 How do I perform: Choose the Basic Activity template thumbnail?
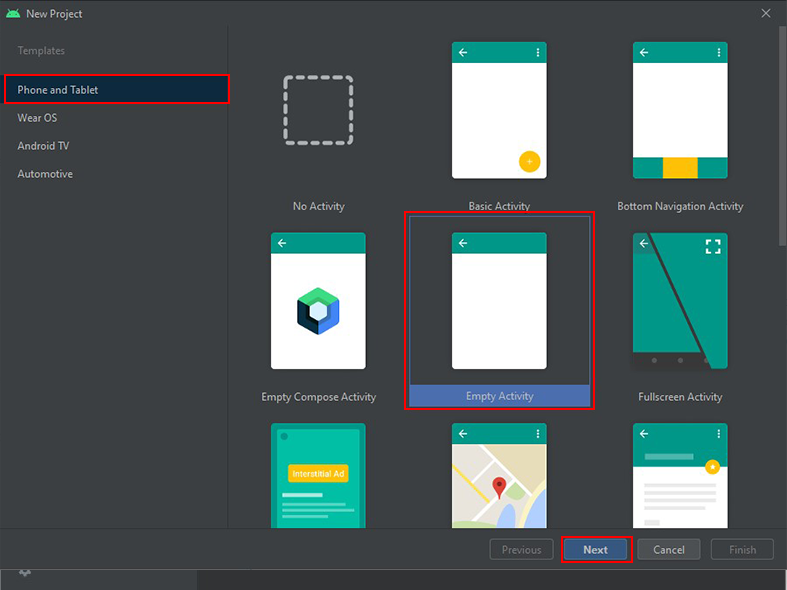[x=499, y=110]
